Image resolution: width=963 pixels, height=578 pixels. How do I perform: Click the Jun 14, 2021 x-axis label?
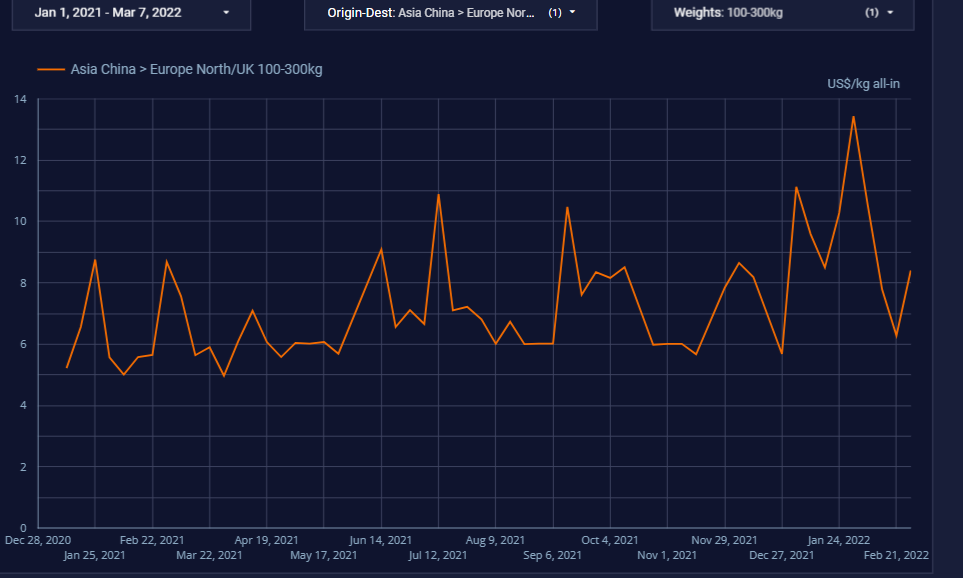click(381, 540)
